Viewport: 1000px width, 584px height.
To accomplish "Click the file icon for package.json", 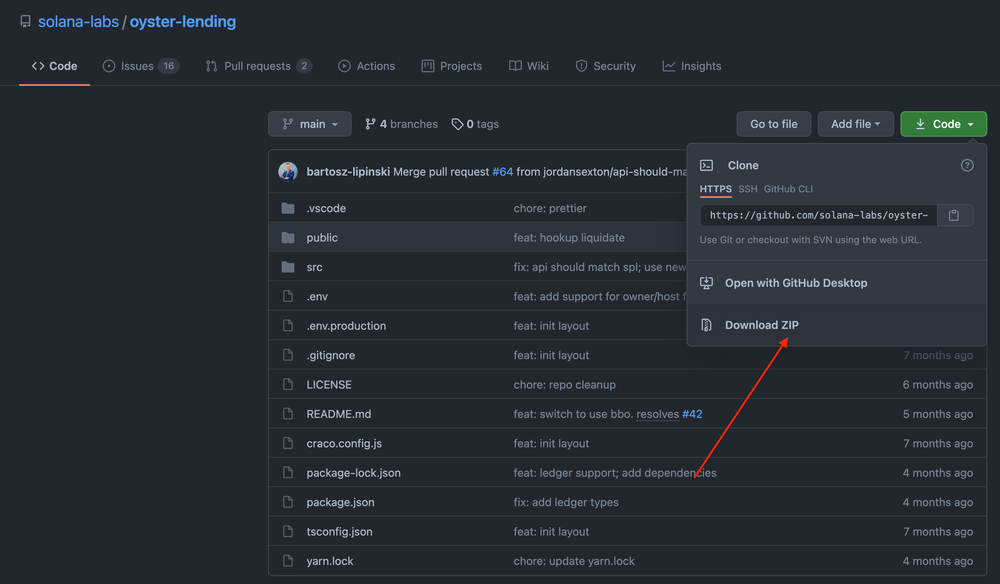I will tap(288, 502).
